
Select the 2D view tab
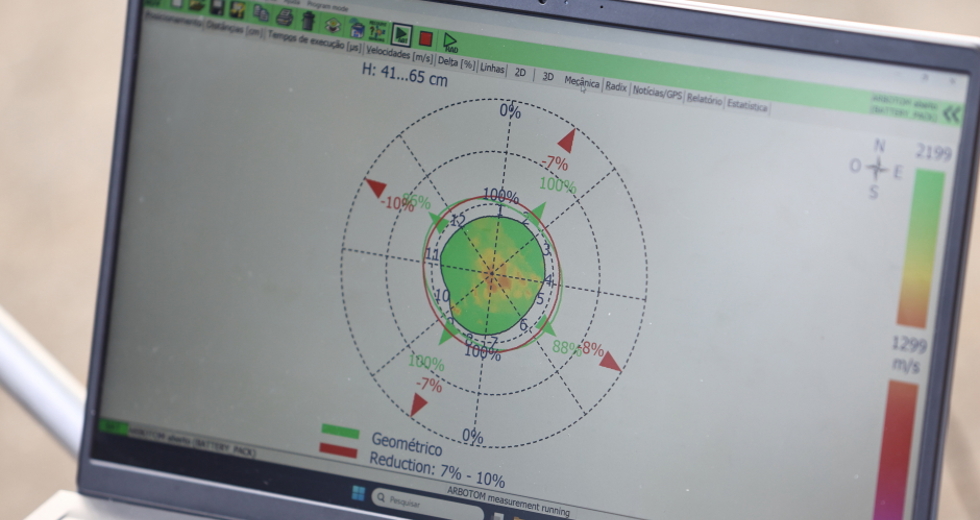coord(521,72)
